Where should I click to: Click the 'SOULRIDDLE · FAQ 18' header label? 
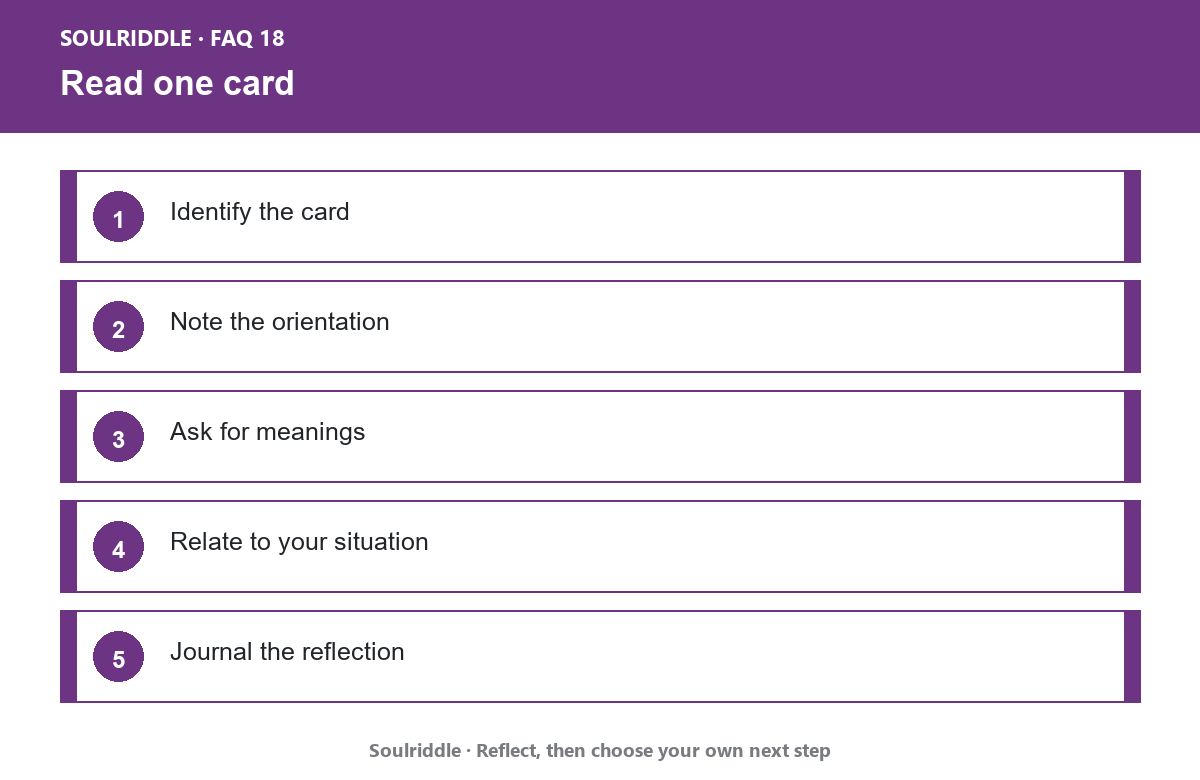[x=172, y=39]
